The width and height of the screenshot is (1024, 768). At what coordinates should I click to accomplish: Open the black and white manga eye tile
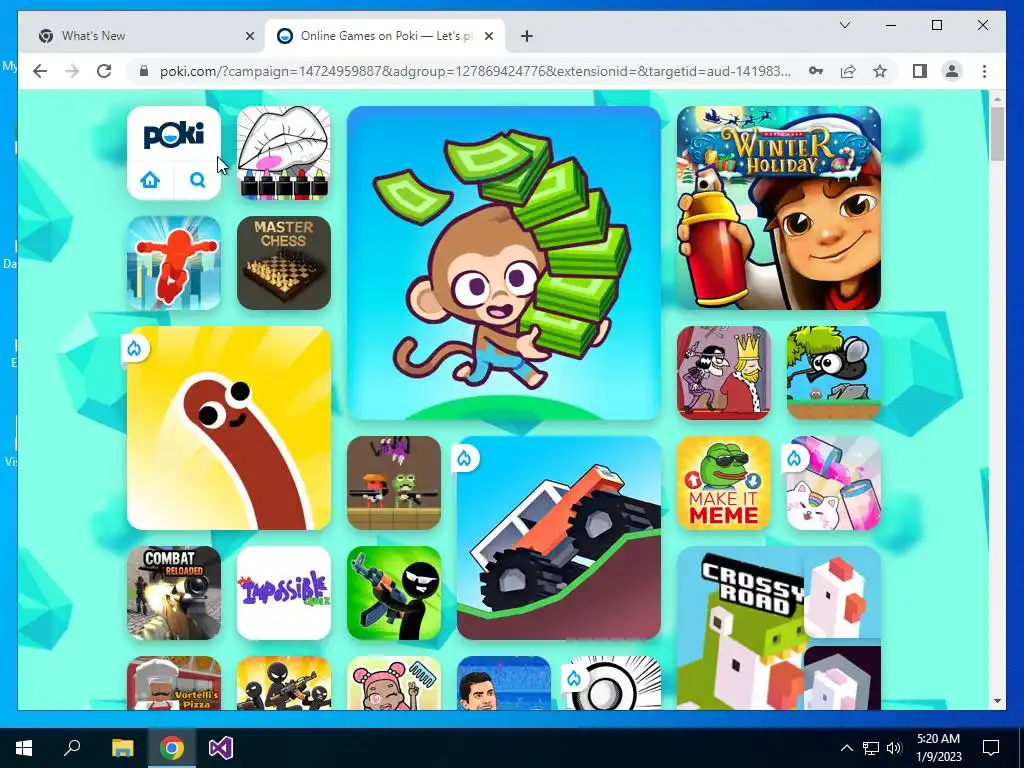pyautogui.click(x=614, y=683)
